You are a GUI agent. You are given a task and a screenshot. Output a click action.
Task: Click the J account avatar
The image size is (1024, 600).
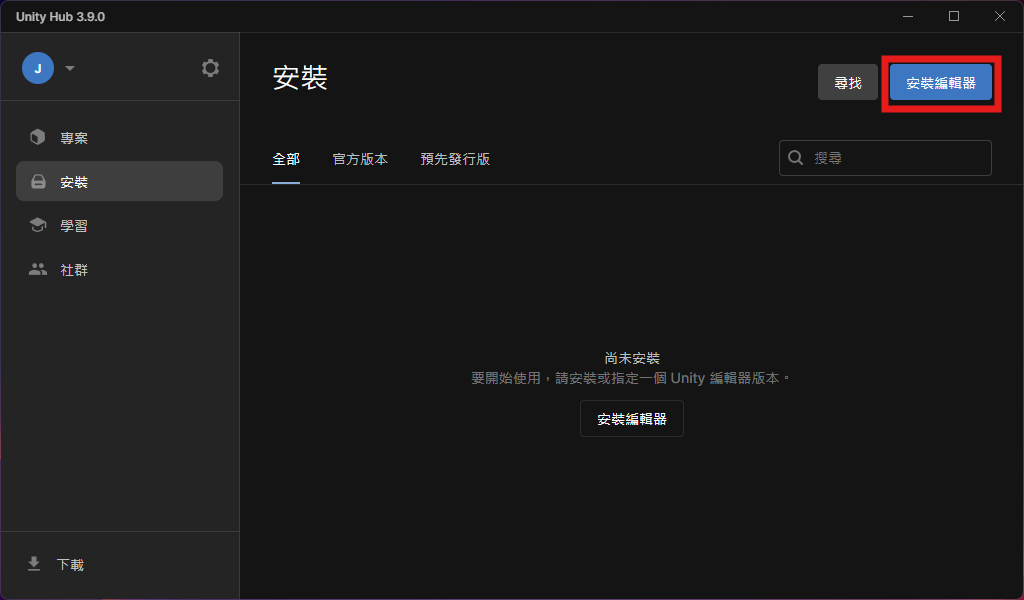point(38,68)
